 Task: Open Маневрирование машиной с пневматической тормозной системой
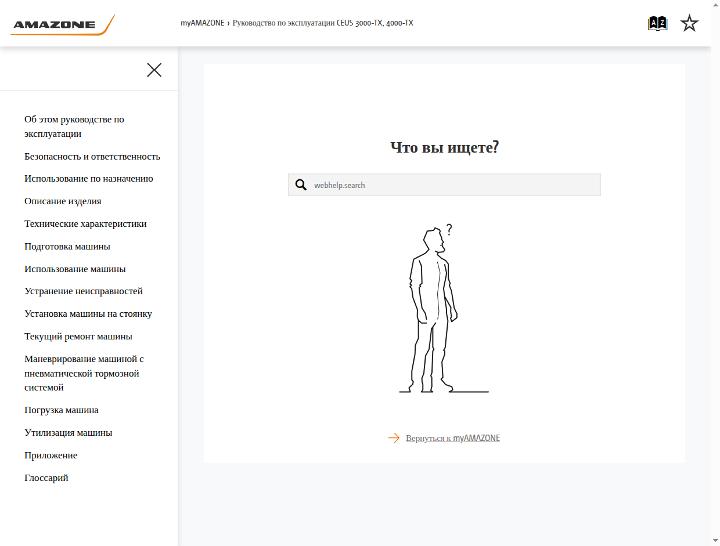[x=84, y=373]
